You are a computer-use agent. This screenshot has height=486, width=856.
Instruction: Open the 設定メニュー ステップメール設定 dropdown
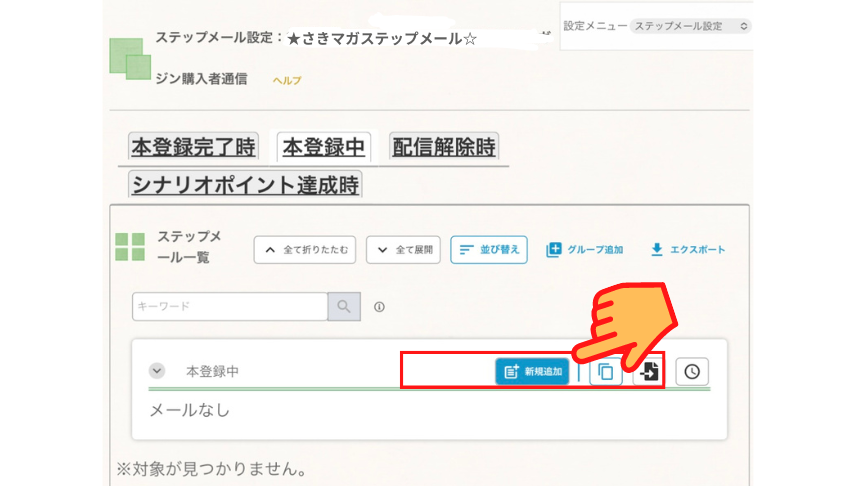coord(691,26)
